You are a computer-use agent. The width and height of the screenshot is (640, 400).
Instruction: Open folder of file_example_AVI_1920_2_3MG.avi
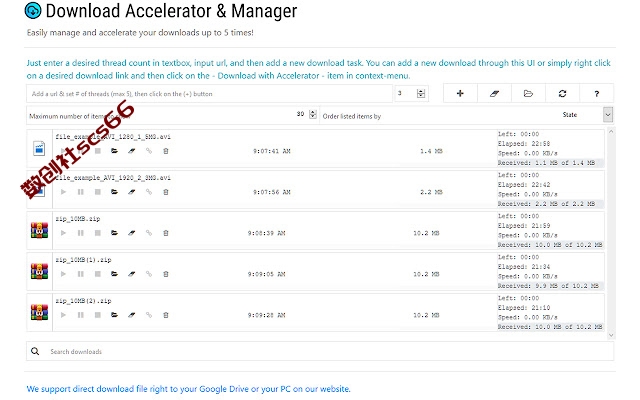click(114, 192)
